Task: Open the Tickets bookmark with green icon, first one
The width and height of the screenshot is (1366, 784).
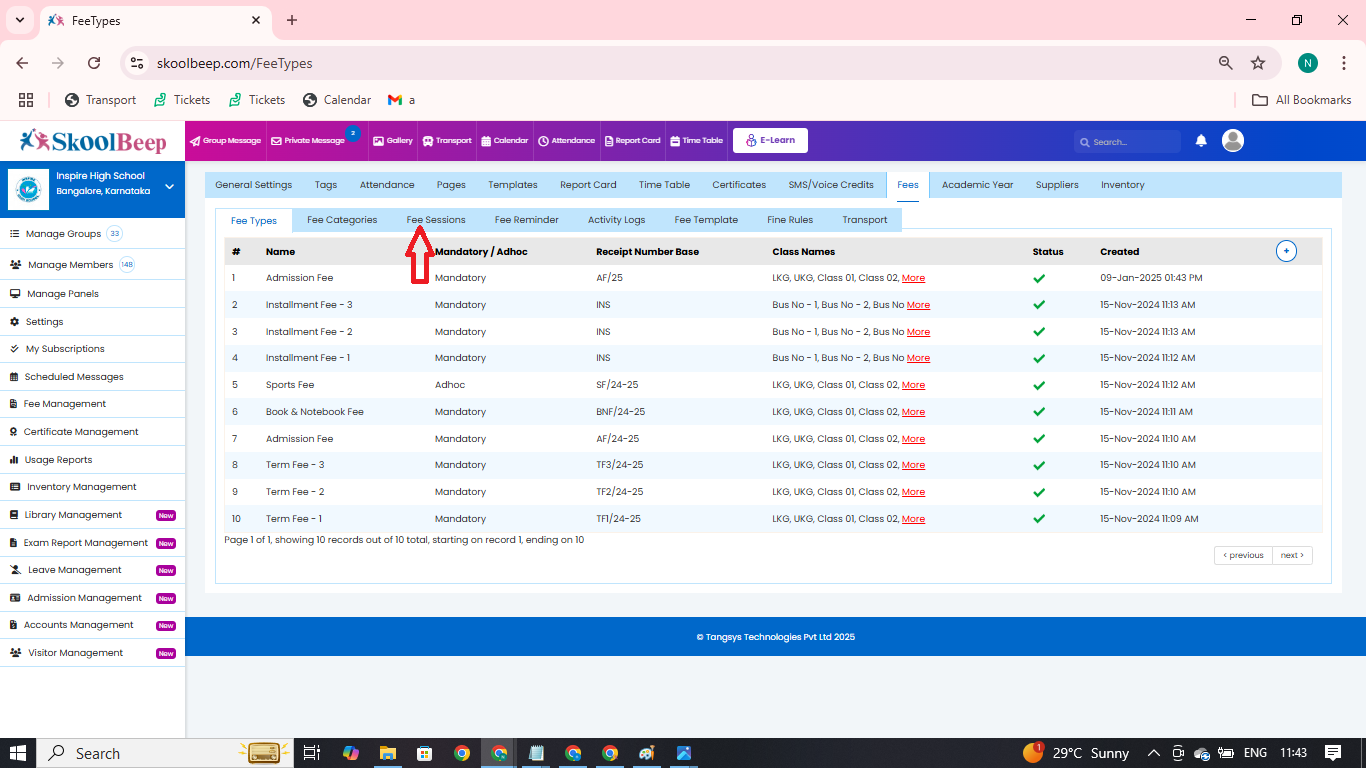Action: 181,100
